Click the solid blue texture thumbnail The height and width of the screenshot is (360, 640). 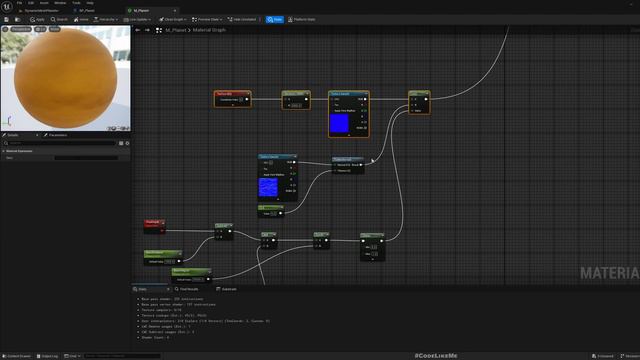point(339,123)
